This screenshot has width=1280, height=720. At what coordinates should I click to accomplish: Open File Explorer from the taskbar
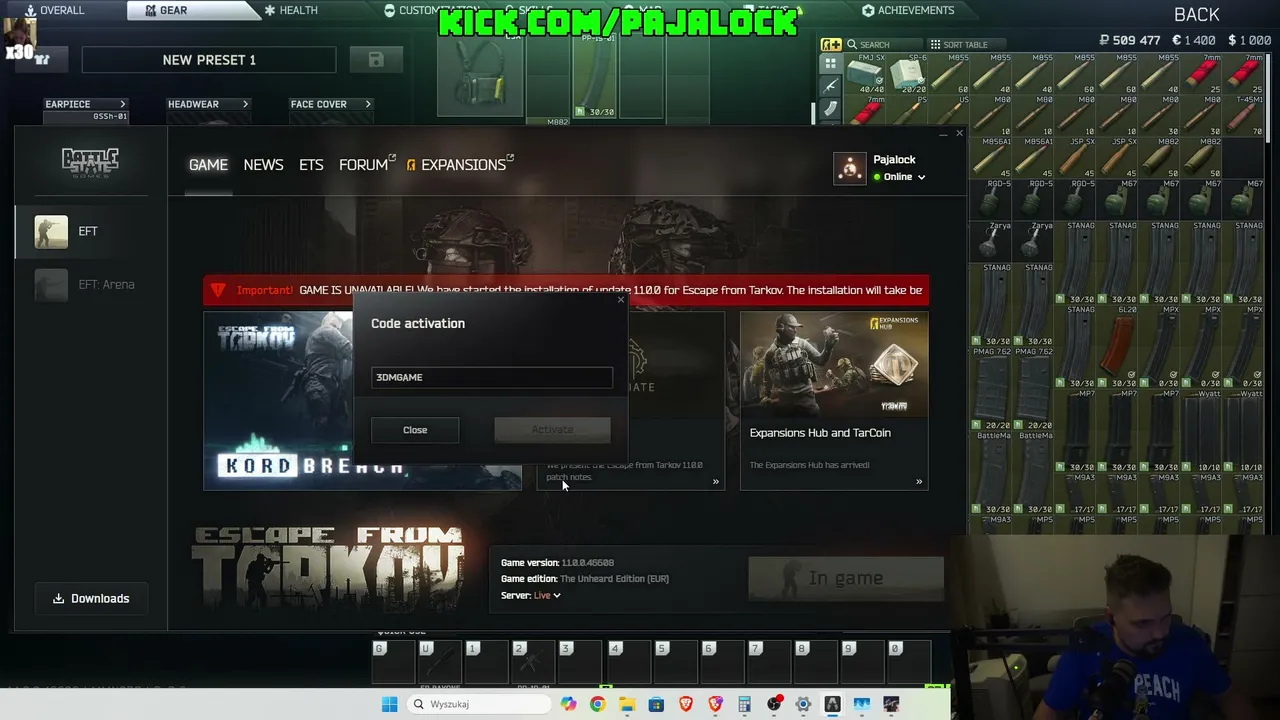click(x=627, y=704)
